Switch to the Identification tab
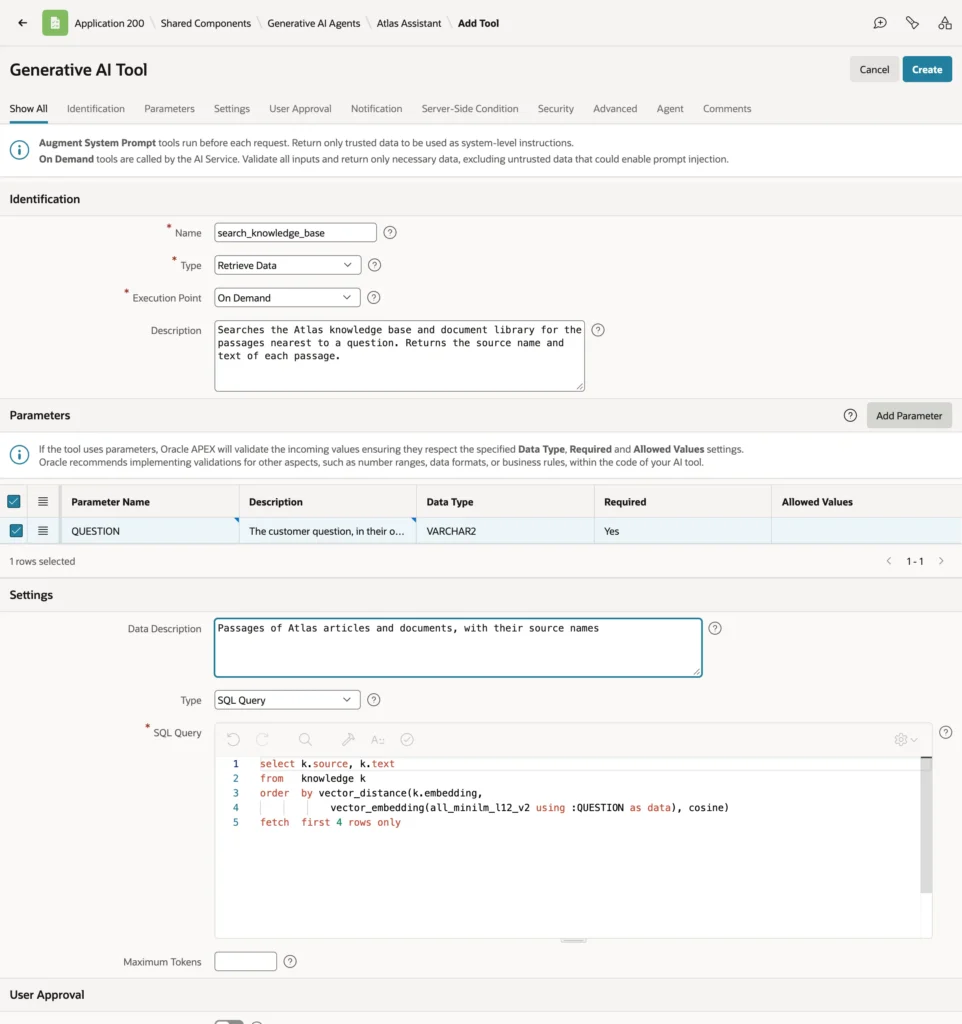Screen dimensions: 962x1024 point(95,108)
